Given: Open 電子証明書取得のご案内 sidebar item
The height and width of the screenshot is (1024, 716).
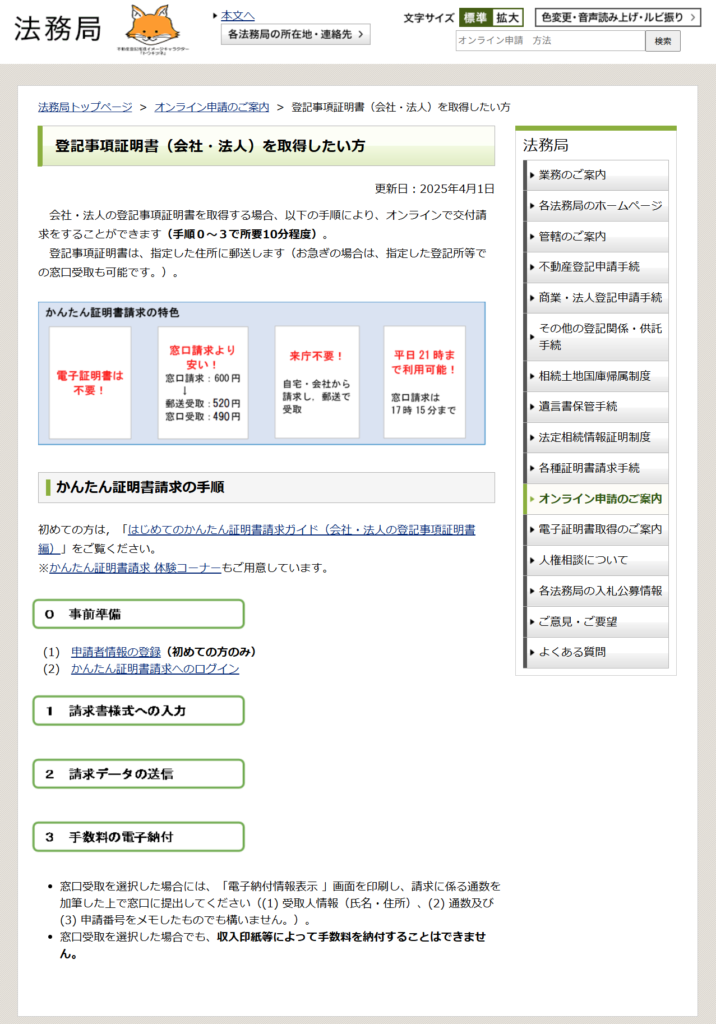Looking at the screenshot, I should [x=596, y=529].
